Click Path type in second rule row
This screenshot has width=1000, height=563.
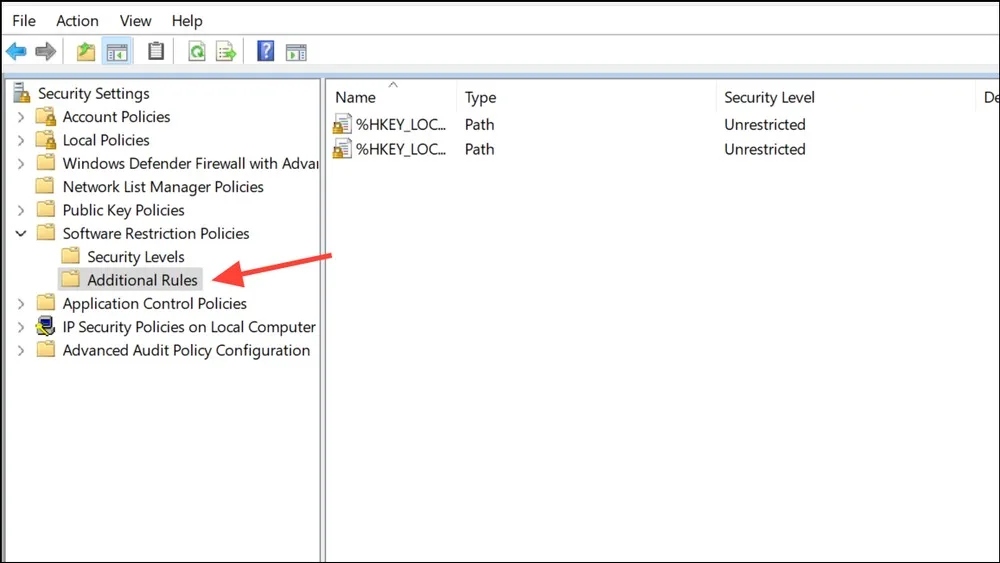(x=480, y=149)
